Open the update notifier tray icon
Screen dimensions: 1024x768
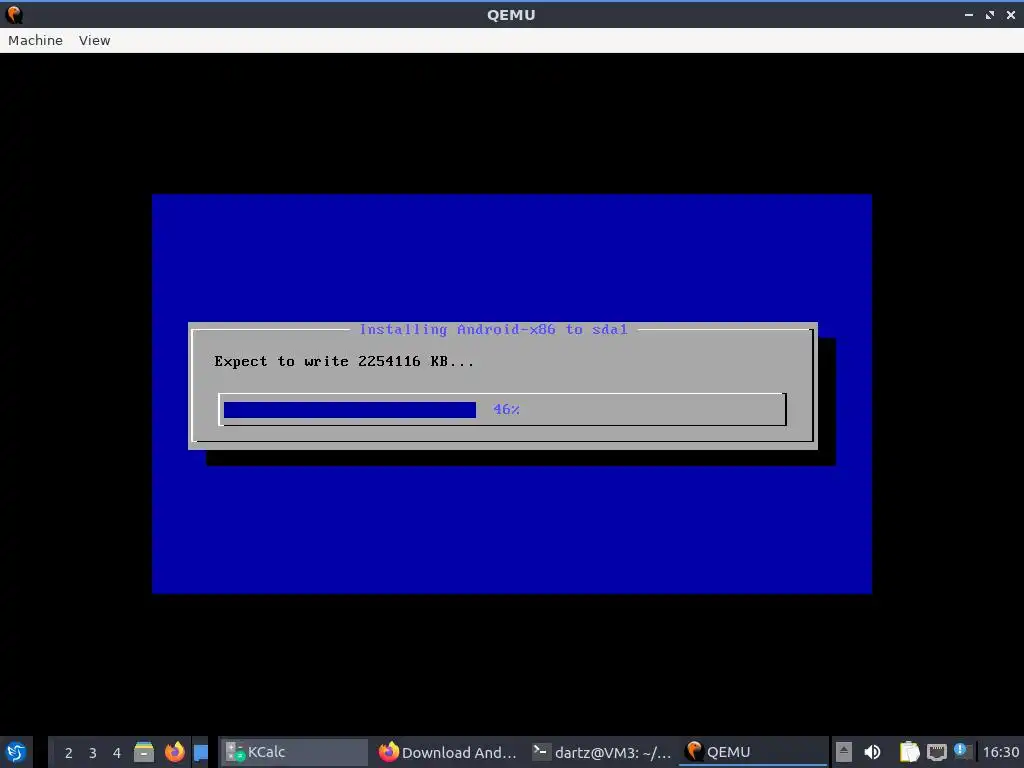[961, 751]
